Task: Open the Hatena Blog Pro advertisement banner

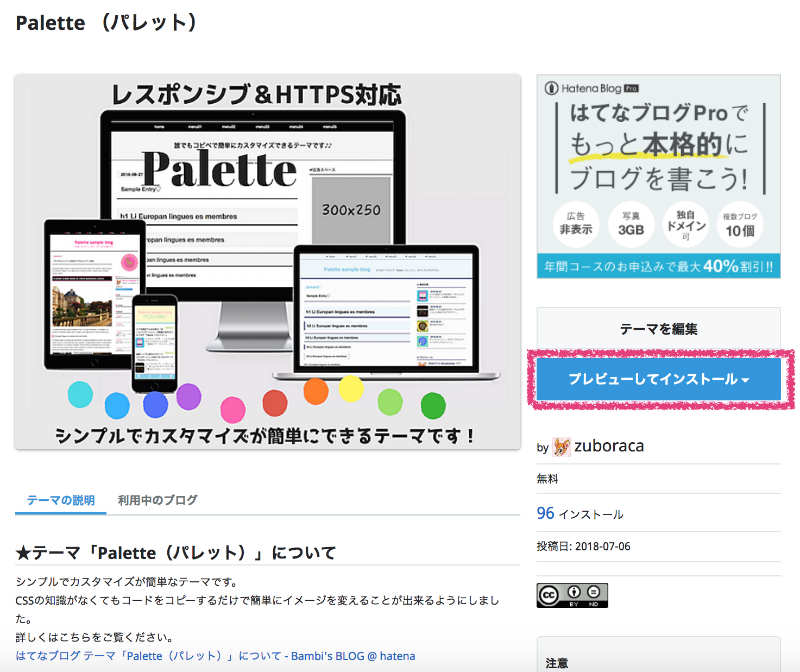Action: [x=658, y=177]
